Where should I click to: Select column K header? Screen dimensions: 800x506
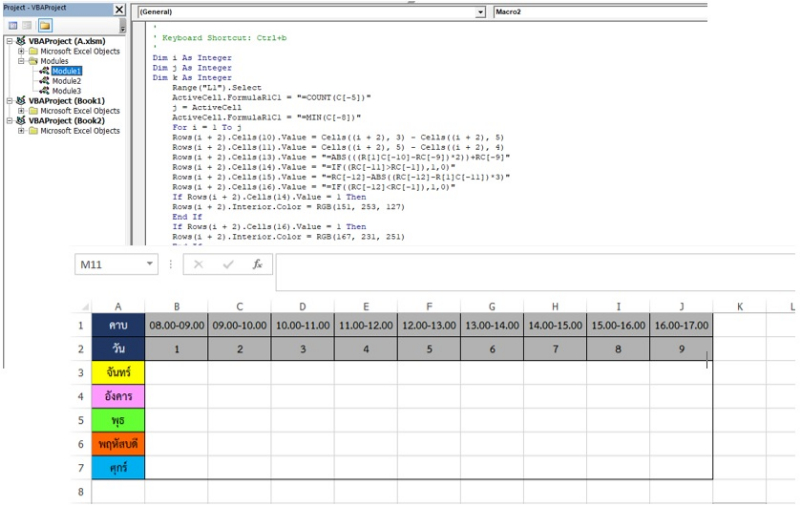tap(740, 307)
